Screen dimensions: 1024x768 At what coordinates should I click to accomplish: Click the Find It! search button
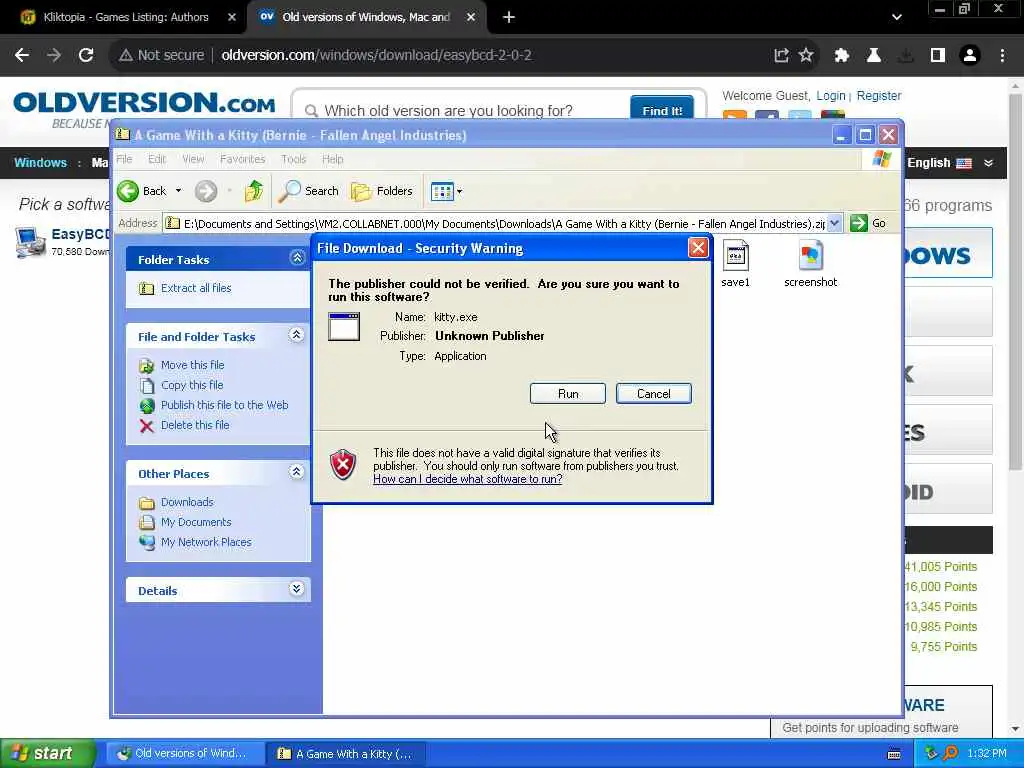662,110
